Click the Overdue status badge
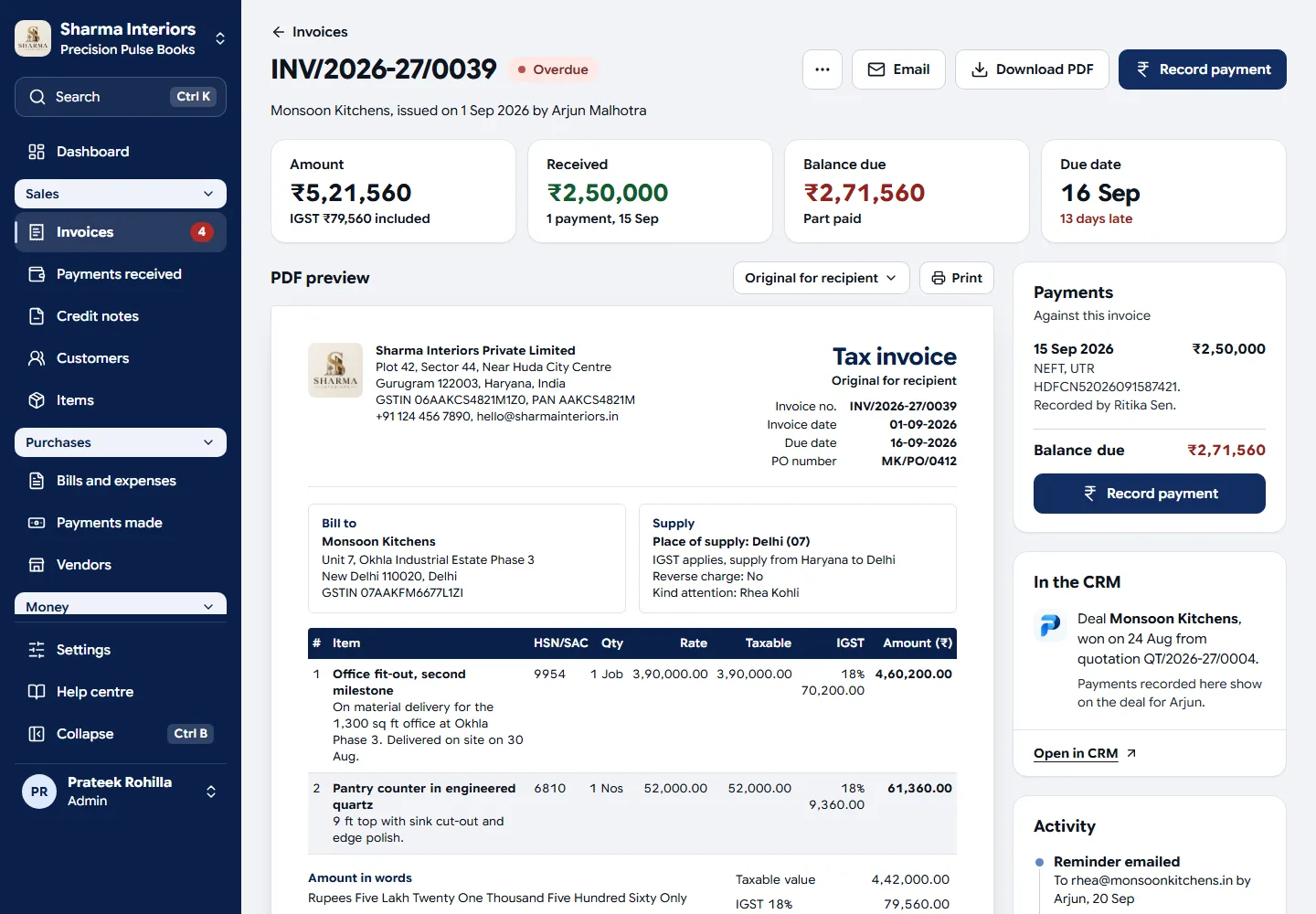Screen dimensions: 1316x914 [553, 69]
